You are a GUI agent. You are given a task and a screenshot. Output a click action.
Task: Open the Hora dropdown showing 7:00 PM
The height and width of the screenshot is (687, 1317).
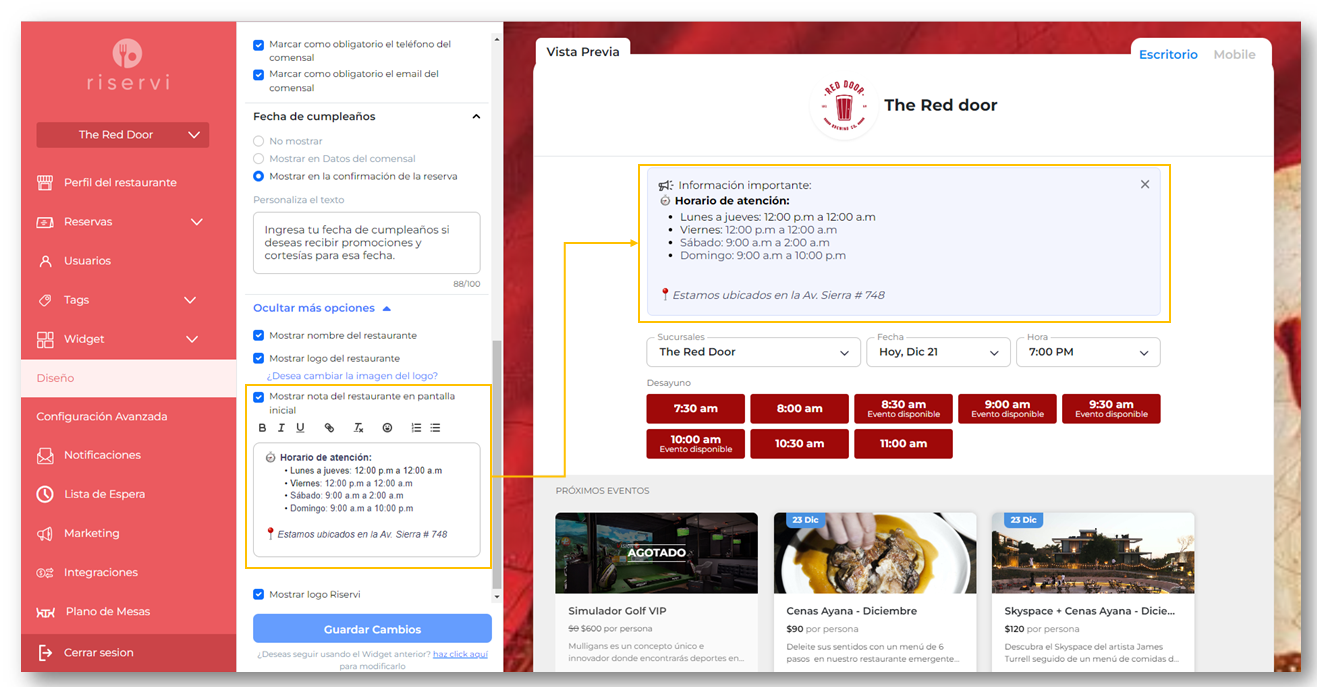click(1088, 352)
